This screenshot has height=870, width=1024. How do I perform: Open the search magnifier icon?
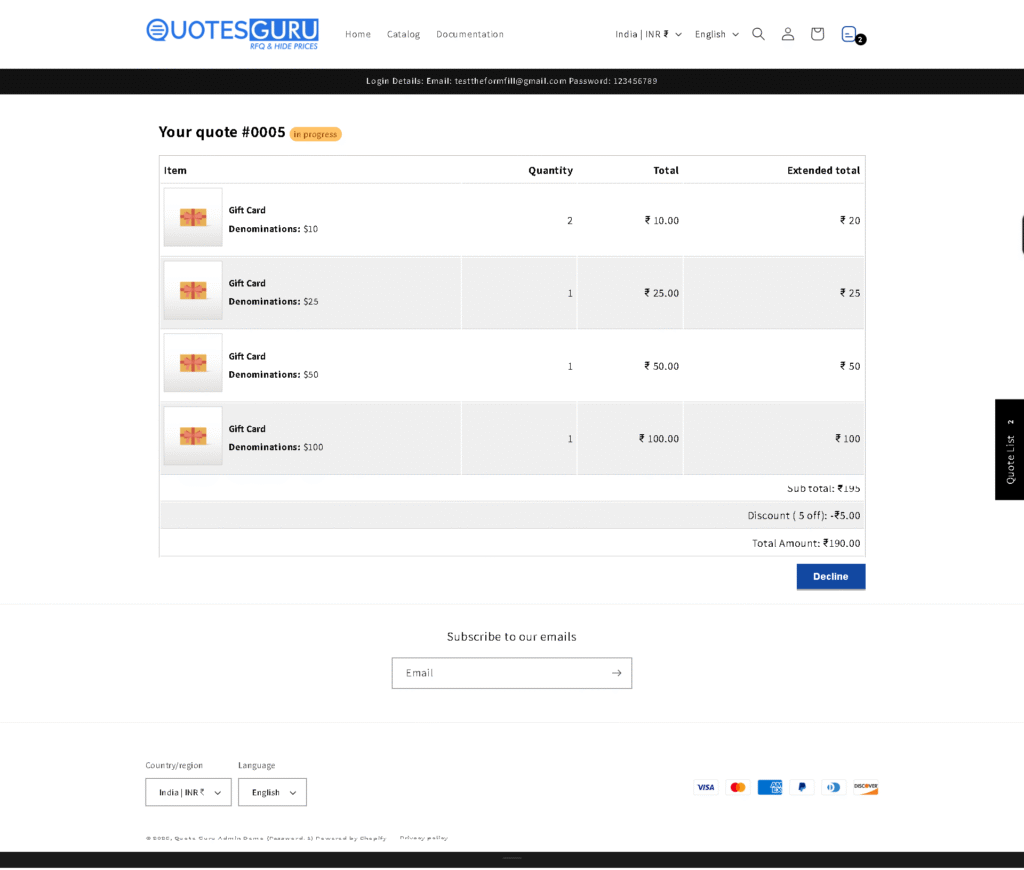pyautogui.click(x=758, y=34)
